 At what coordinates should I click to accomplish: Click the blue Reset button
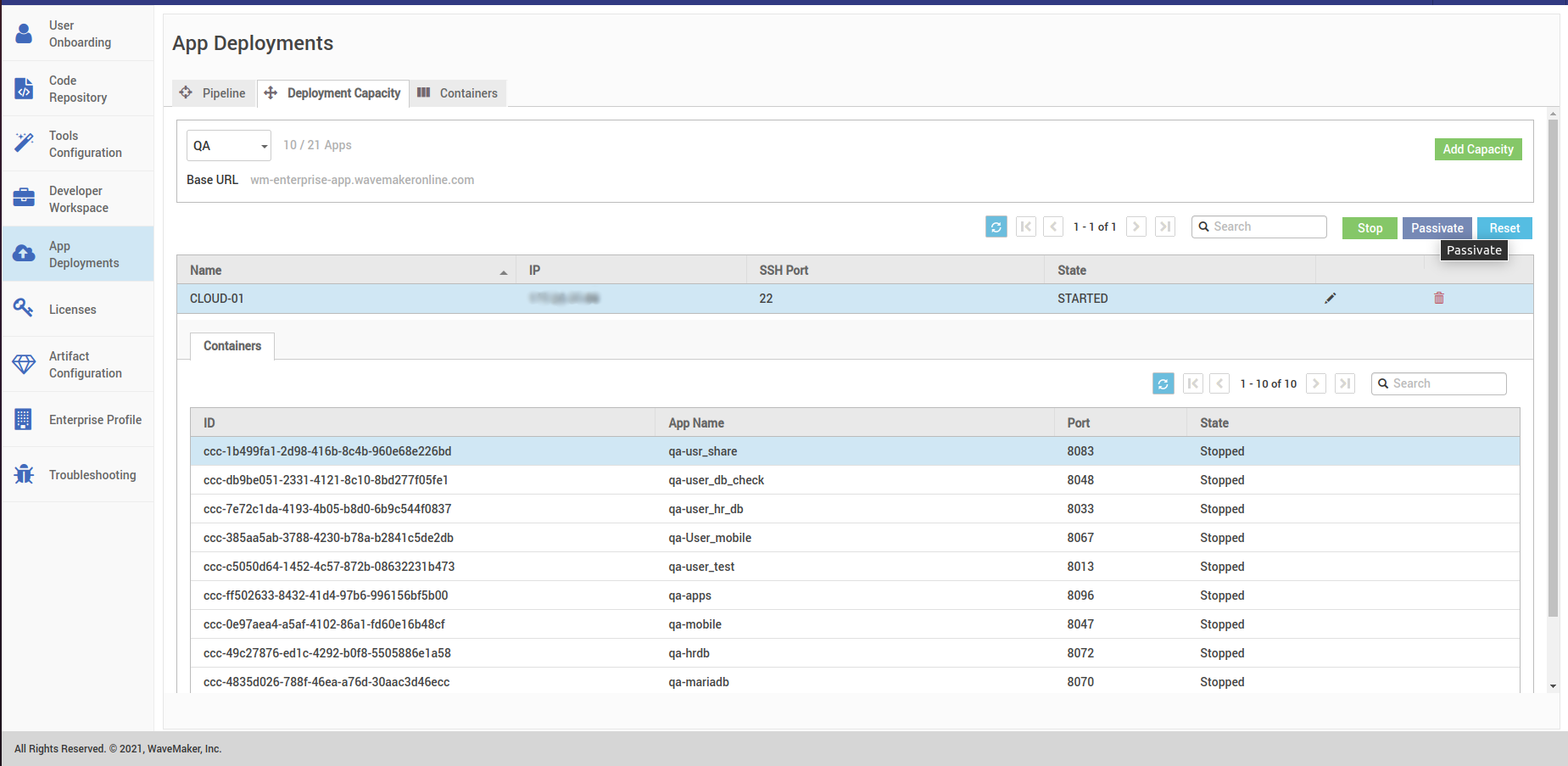coord(1504,227)
